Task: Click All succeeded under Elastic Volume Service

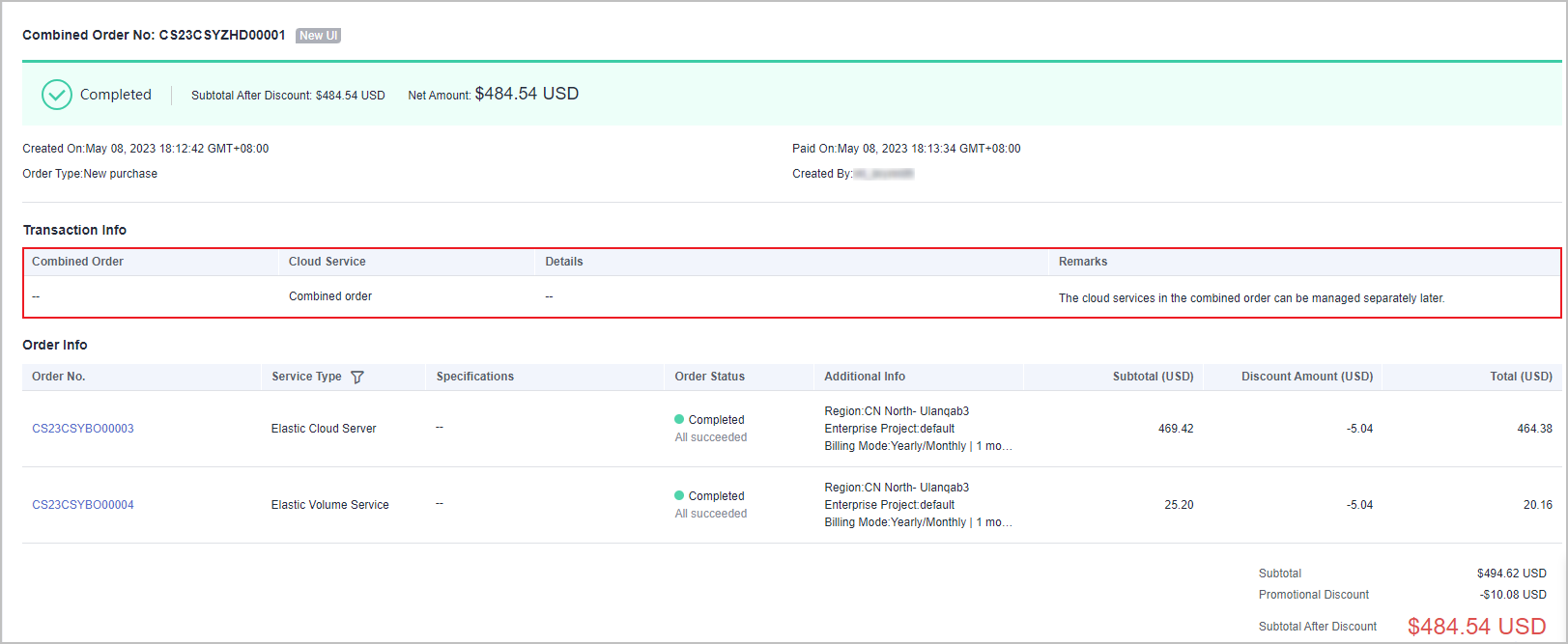Action: (711, 514)
